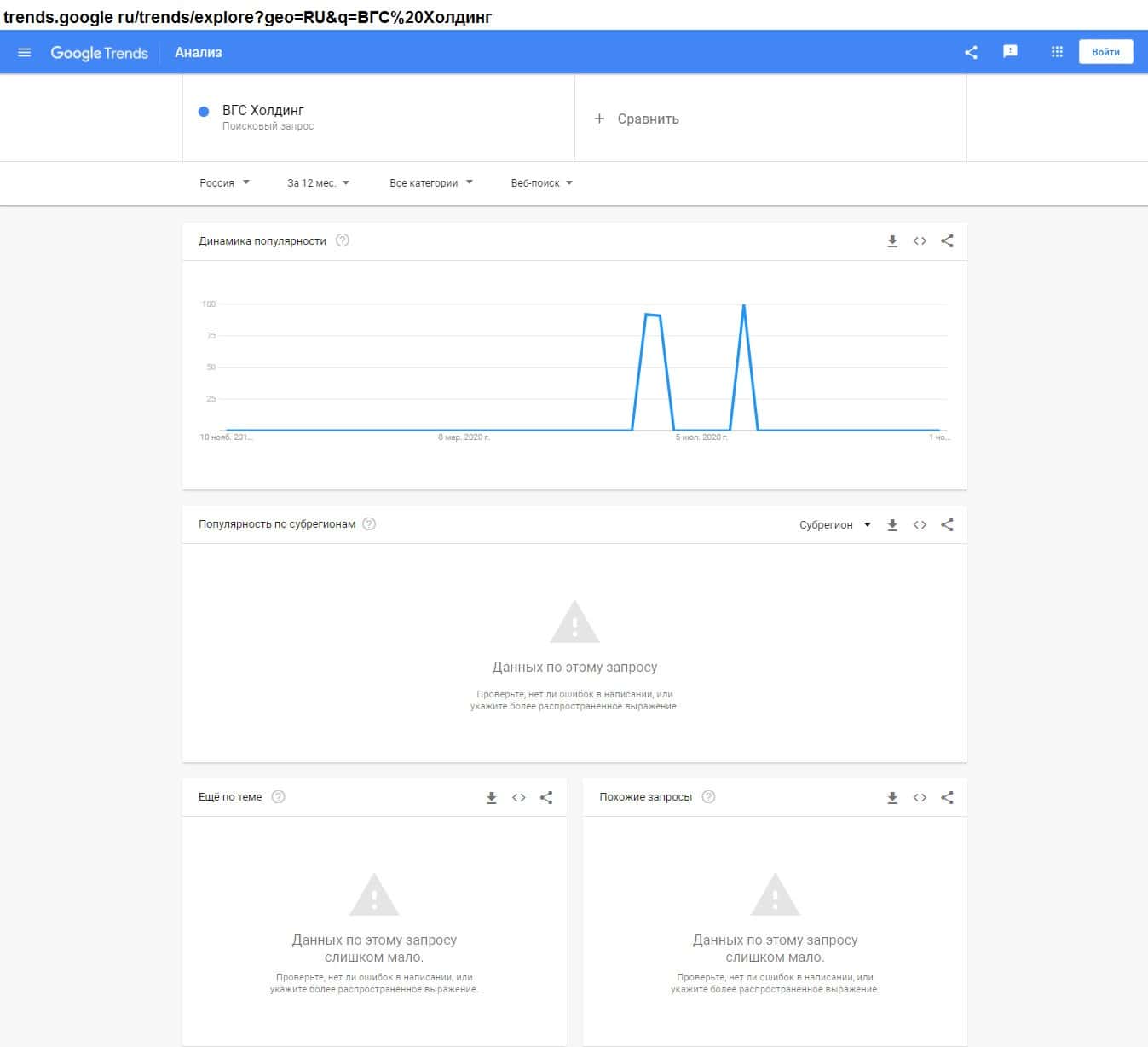Open embed code for Динамика популярности chart

[x=920, y=241]
